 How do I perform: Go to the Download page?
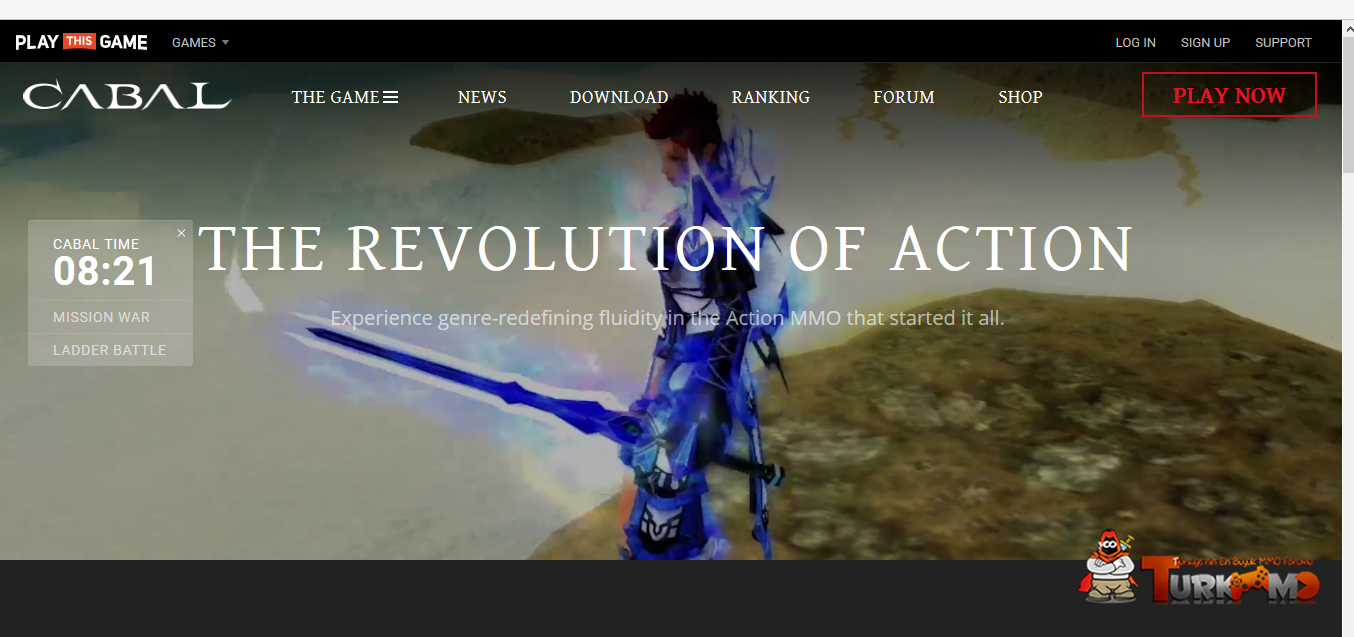pos(619,97)
